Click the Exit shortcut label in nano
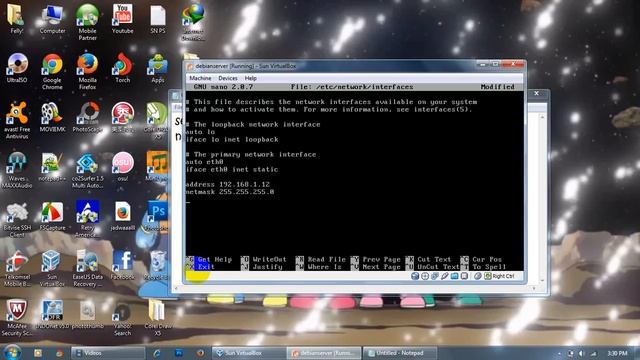The image size is (640, 360). coord(206,267)
